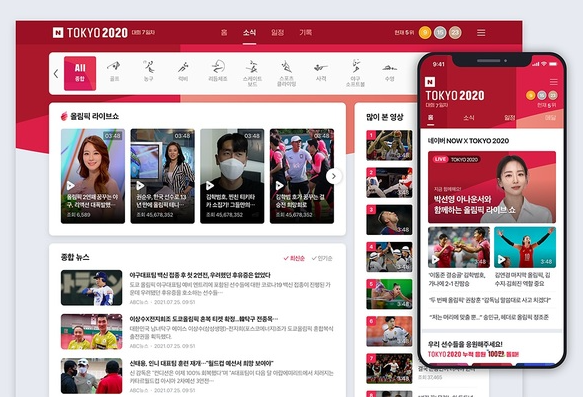Select the 농구 (basketball) sport icon
The height and width of the screenshot is (405, 583).
coord(149,71)
